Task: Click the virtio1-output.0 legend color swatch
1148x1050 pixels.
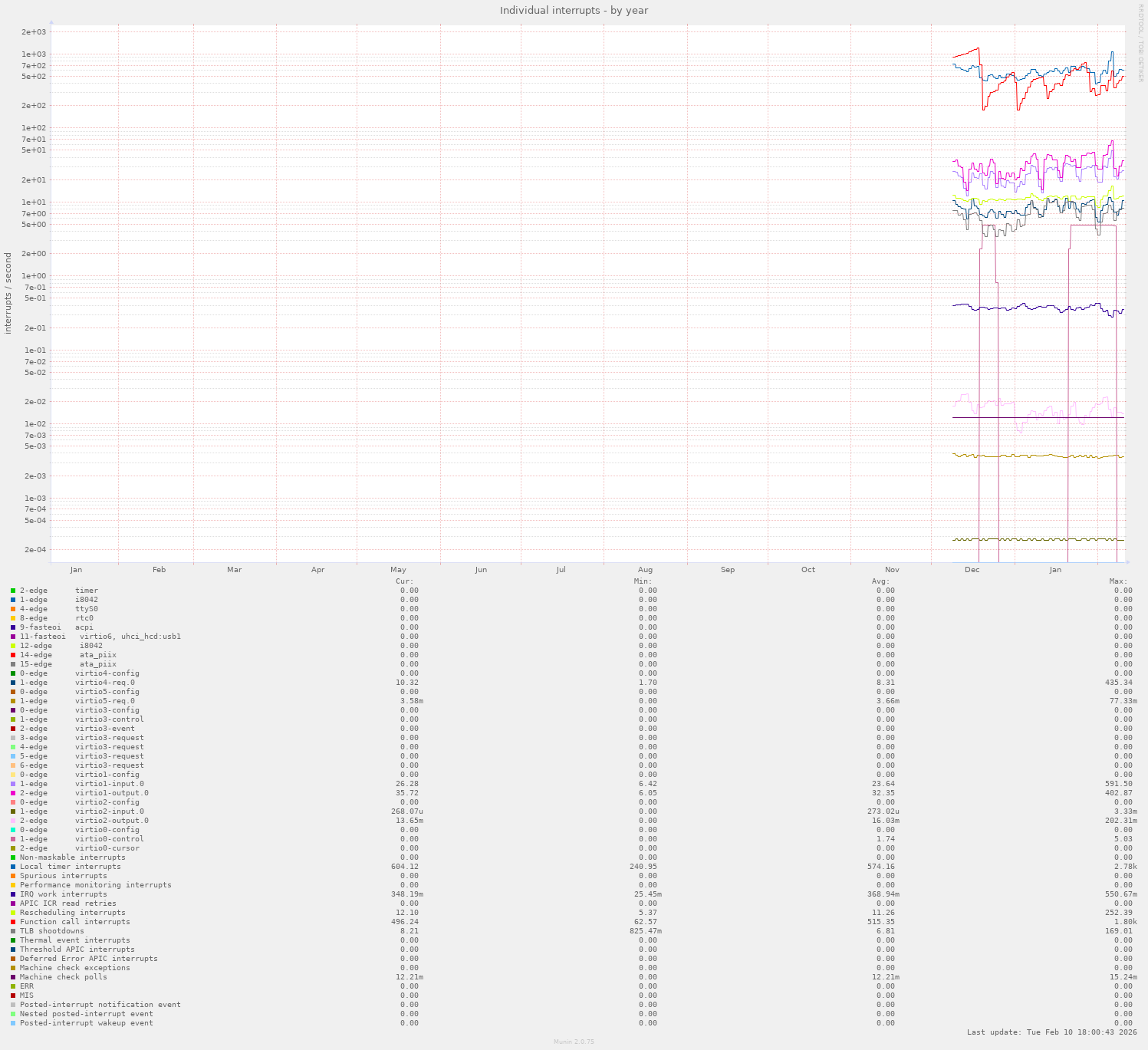Action: [13, 793]
